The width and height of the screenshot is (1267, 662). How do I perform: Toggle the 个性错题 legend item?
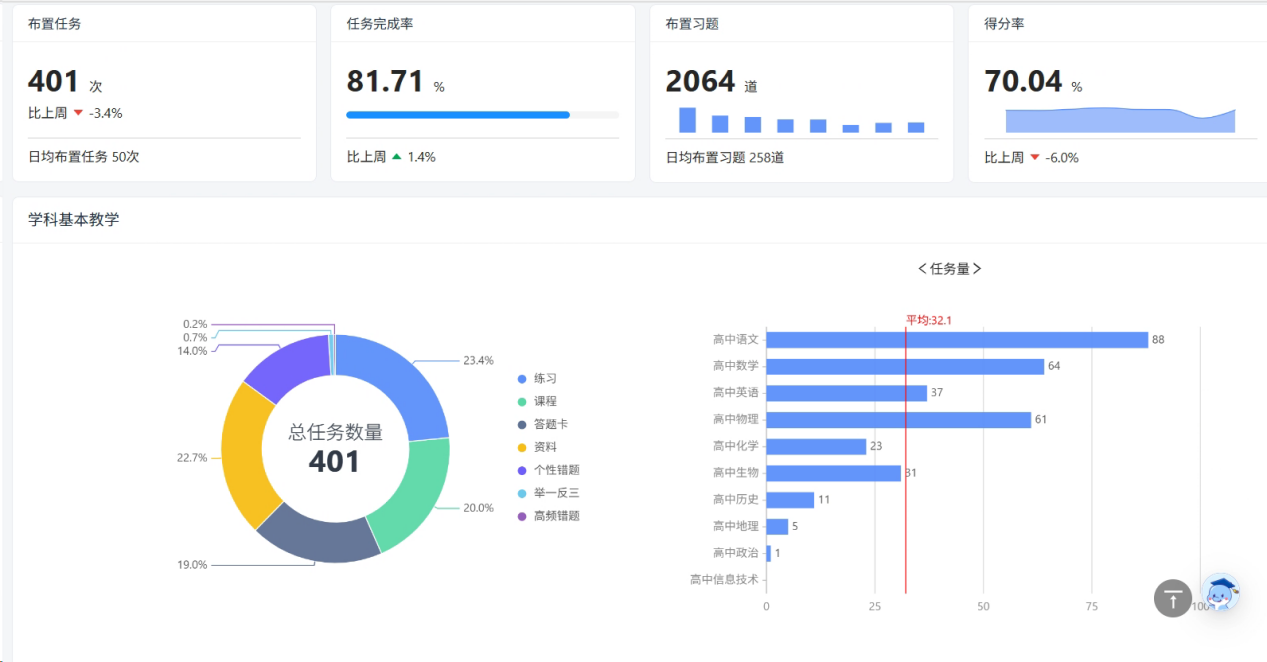[x=548, y=470]
